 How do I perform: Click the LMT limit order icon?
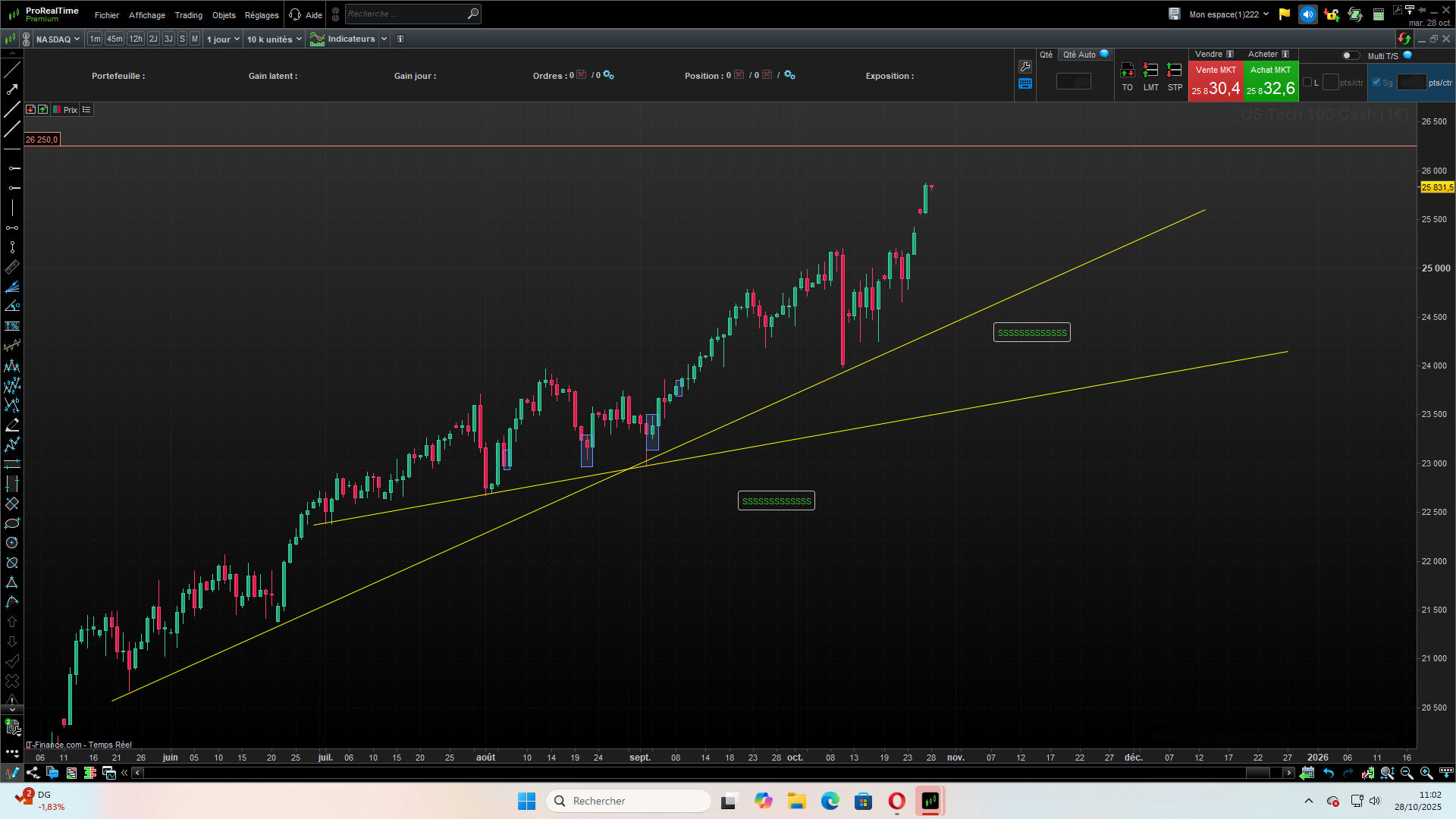(1150, 71)
